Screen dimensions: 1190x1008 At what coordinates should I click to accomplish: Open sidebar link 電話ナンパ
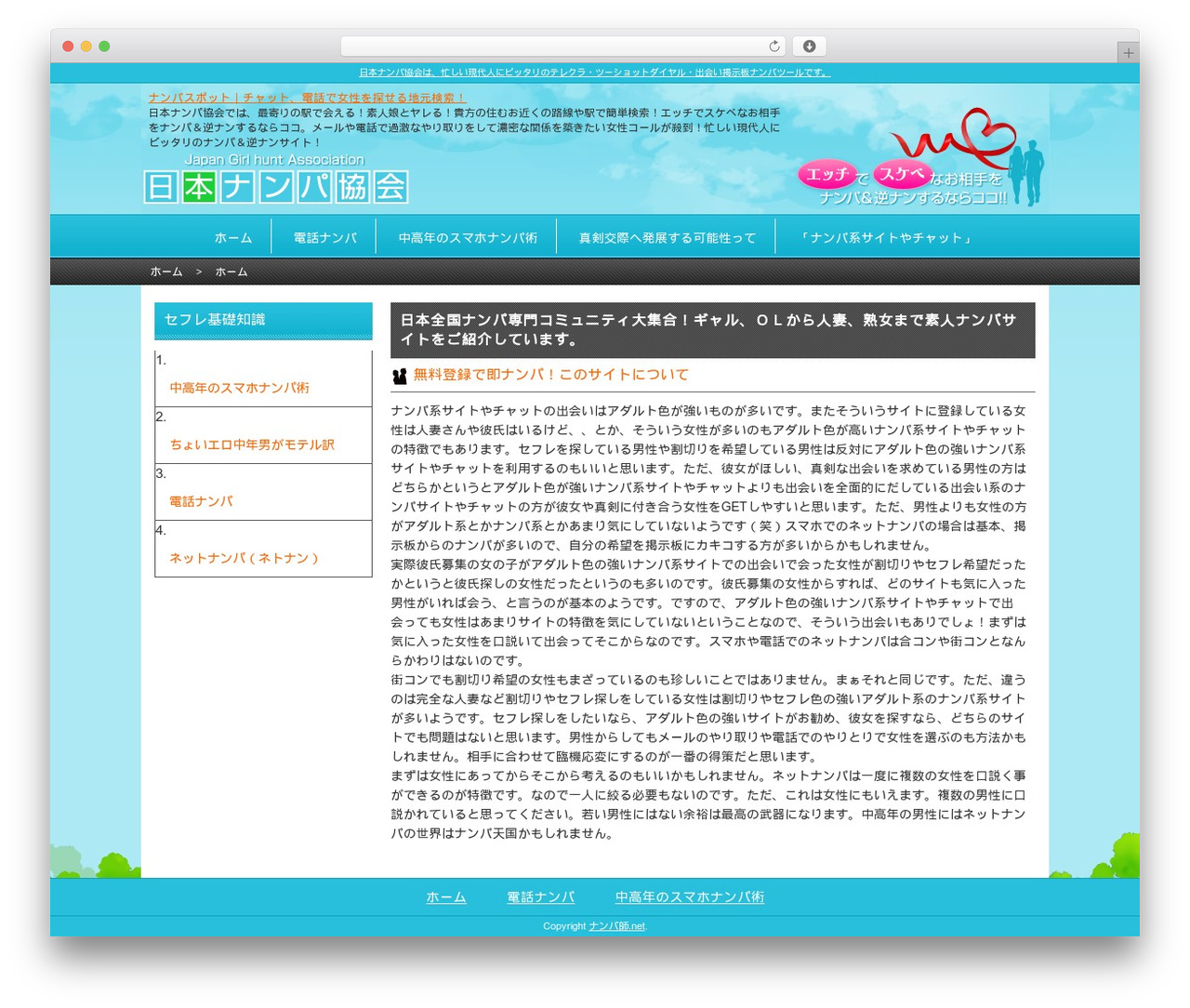coord(201,501)
